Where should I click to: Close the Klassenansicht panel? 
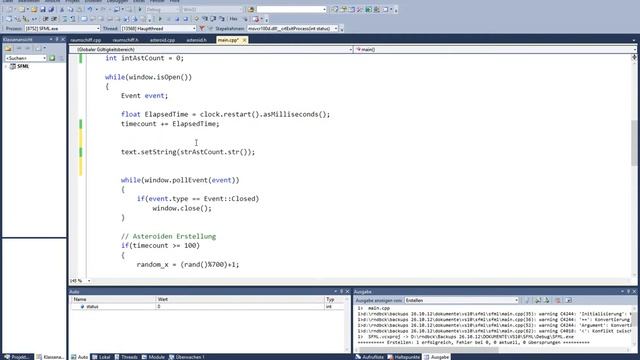coord(63,39)
